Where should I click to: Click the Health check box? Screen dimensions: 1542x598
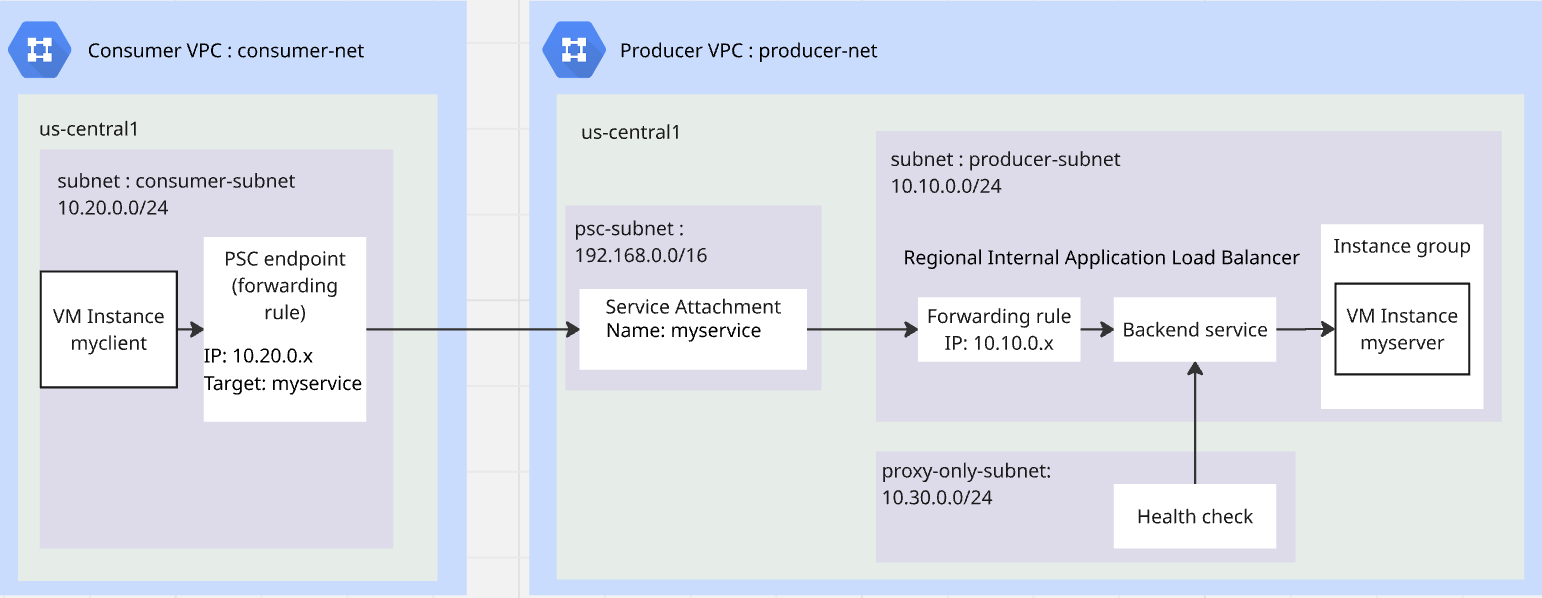click(x=1195, y=516)
